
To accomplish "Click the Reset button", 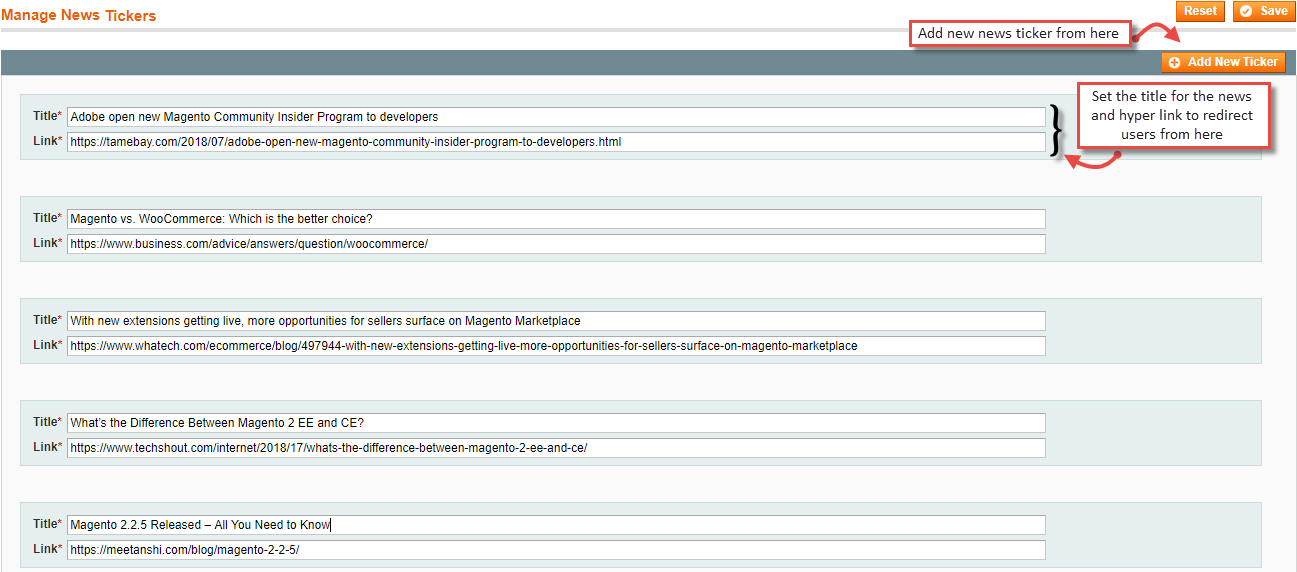I will [x=1200, y=11].
